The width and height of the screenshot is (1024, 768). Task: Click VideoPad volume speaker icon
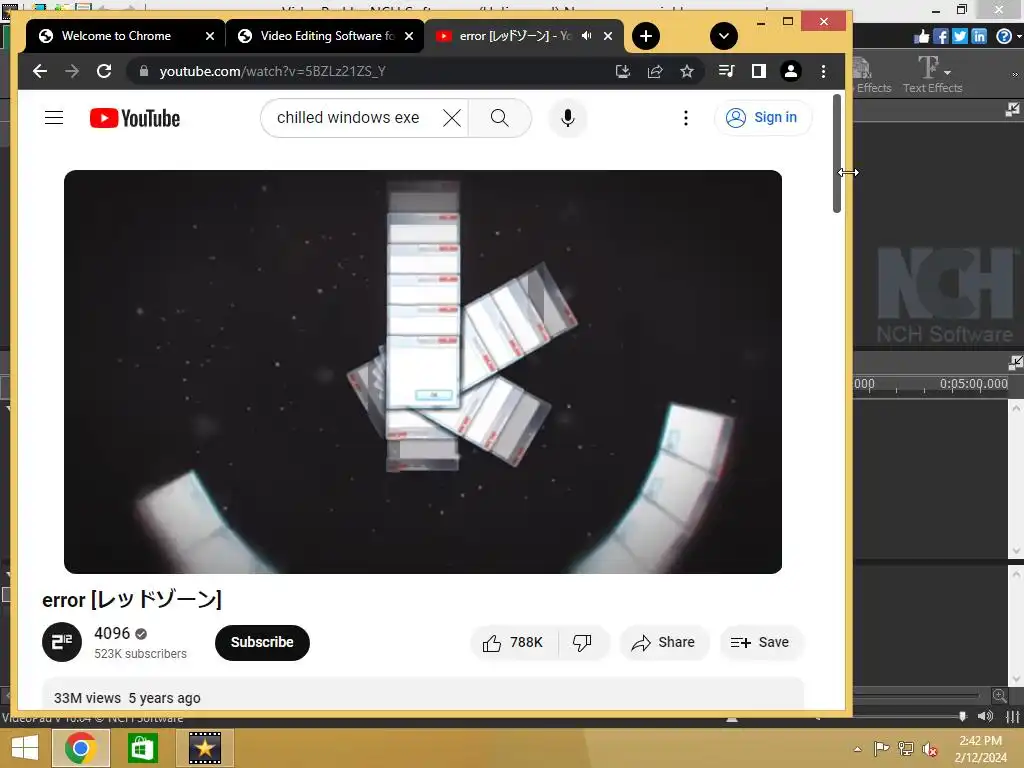point(985,716)
